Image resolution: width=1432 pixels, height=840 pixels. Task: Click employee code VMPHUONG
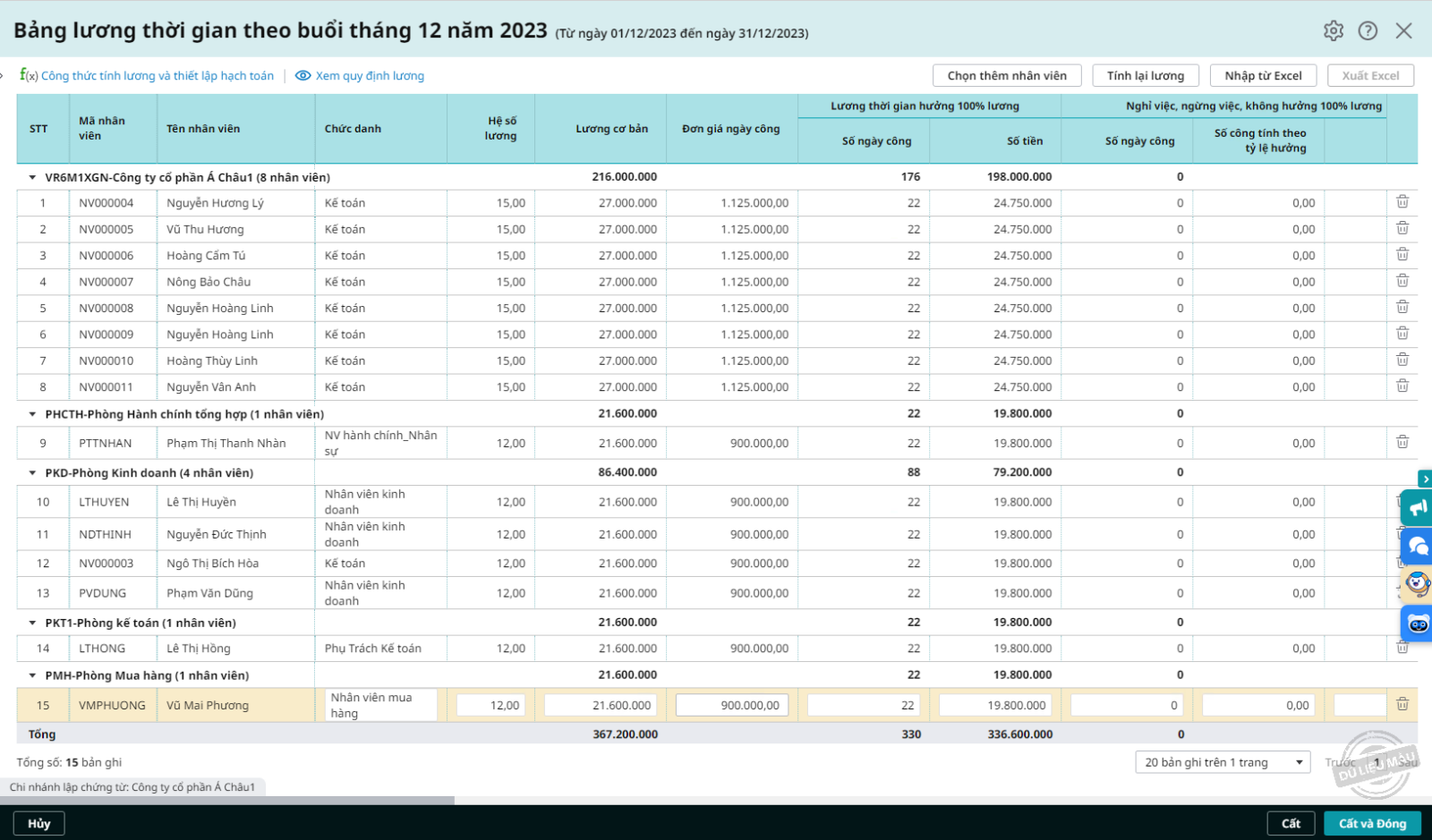click(x=112, y=705)
